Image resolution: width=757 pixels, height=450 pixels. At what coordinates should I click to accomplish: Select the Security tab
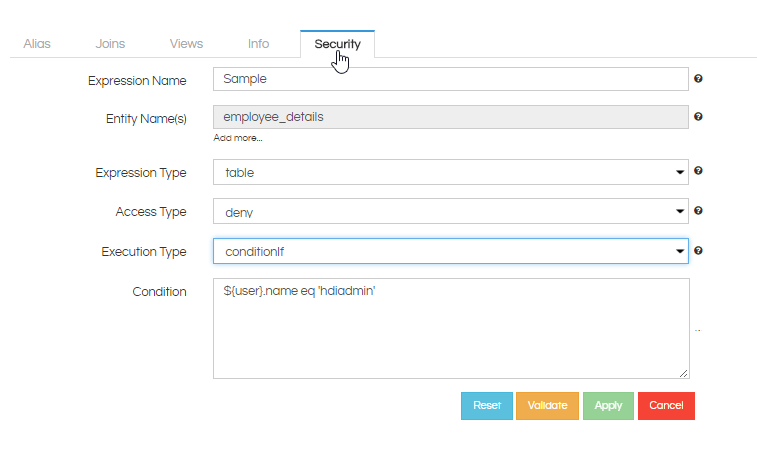tap(337, 44)
